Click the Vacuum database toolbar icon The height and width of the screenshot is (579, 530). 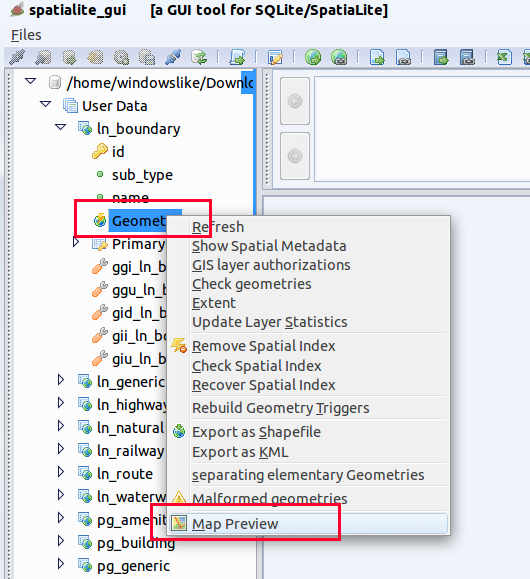pos(199,57)
